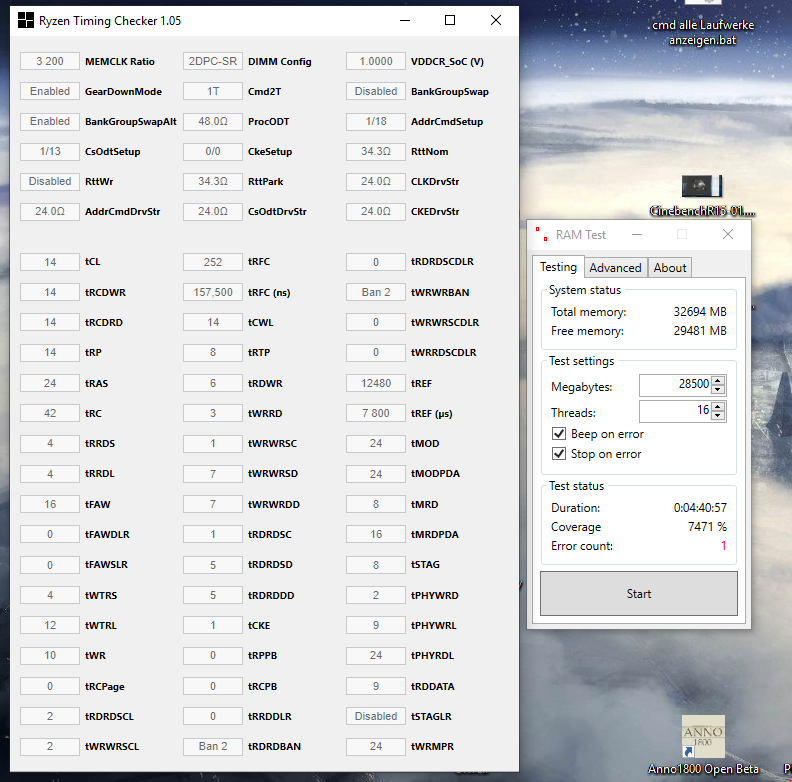Click the tRFC value 252
Image resolution: width=792 pixels, height=782 pixels.
pyautogui.click(x=213, y=262)
